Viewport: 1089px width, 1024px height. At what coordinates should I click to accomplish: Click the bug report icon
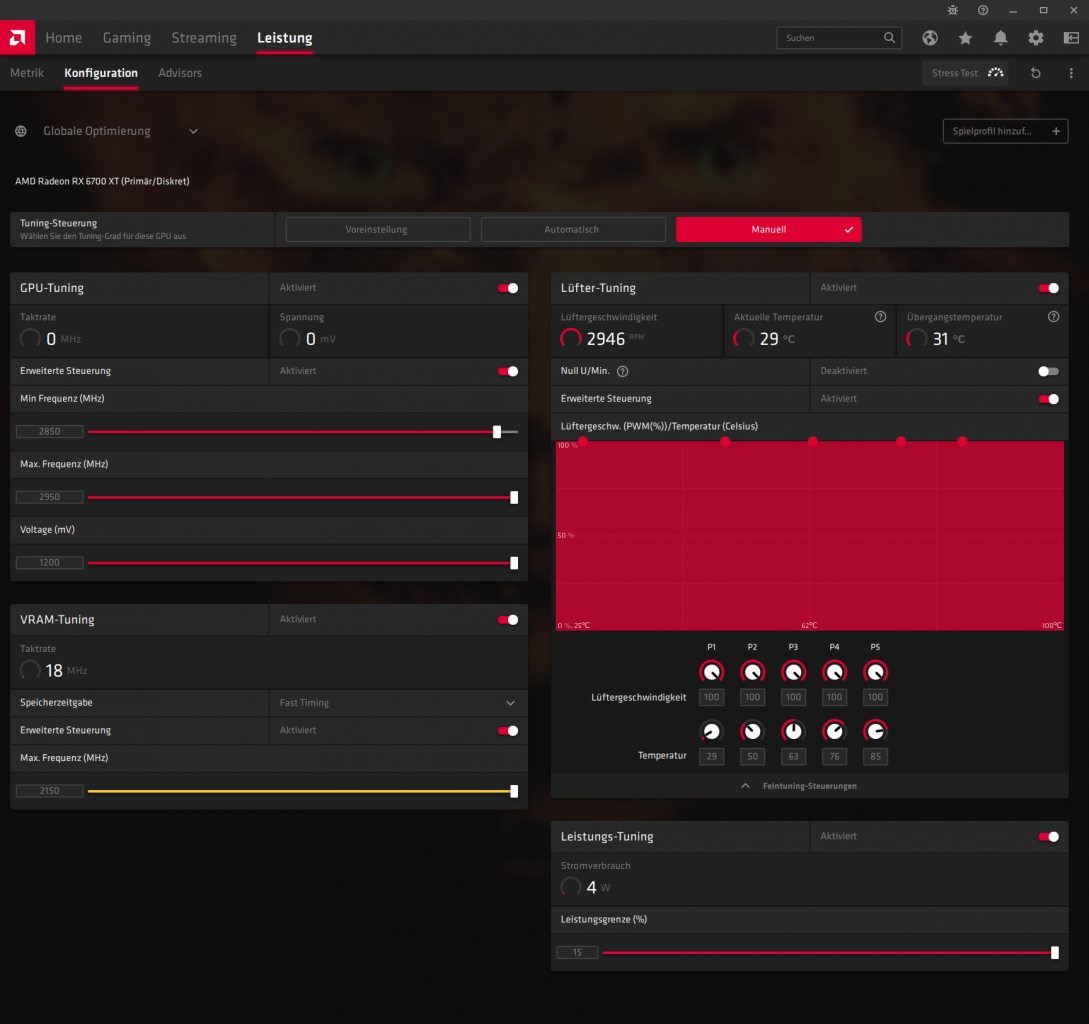(x=953, y=10)
